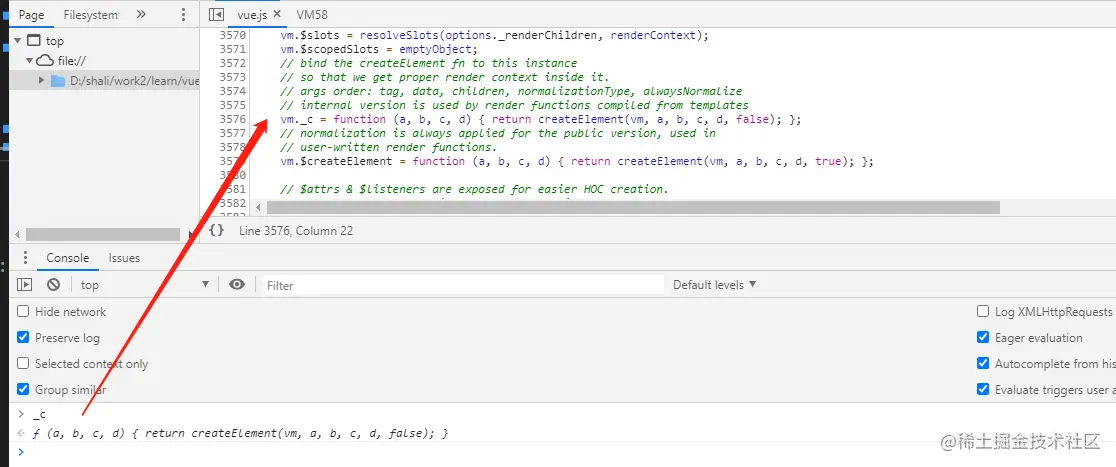Click the console function output text
The width and height of the screenshot is (1116, 467).
[x=241, y=433]
